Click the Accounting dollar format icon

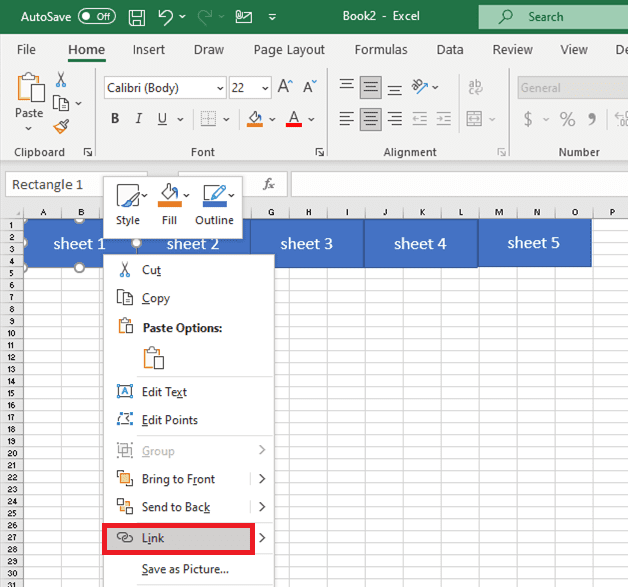(x=528, y=119)
